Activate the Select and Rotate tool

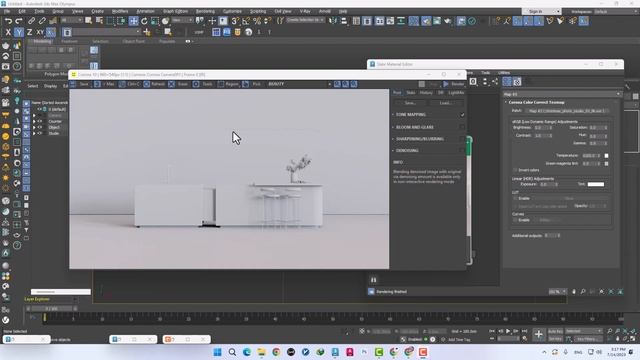144,21
